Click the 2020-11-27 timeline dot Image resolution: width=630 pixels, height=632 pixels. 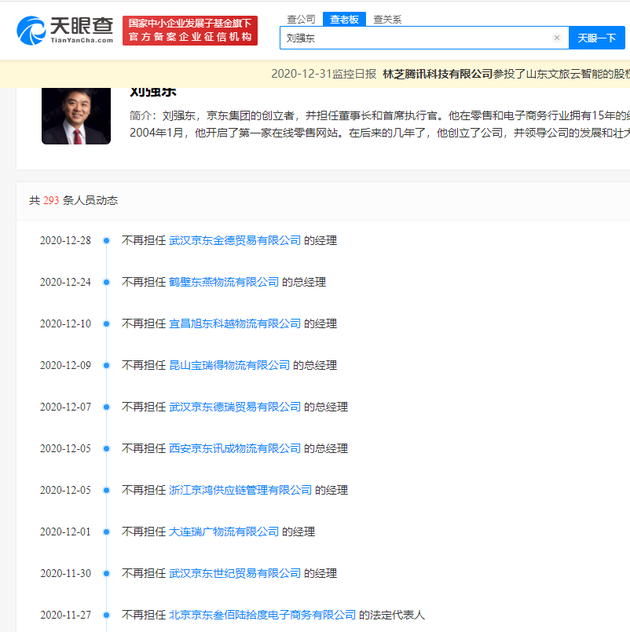(106, 615)
